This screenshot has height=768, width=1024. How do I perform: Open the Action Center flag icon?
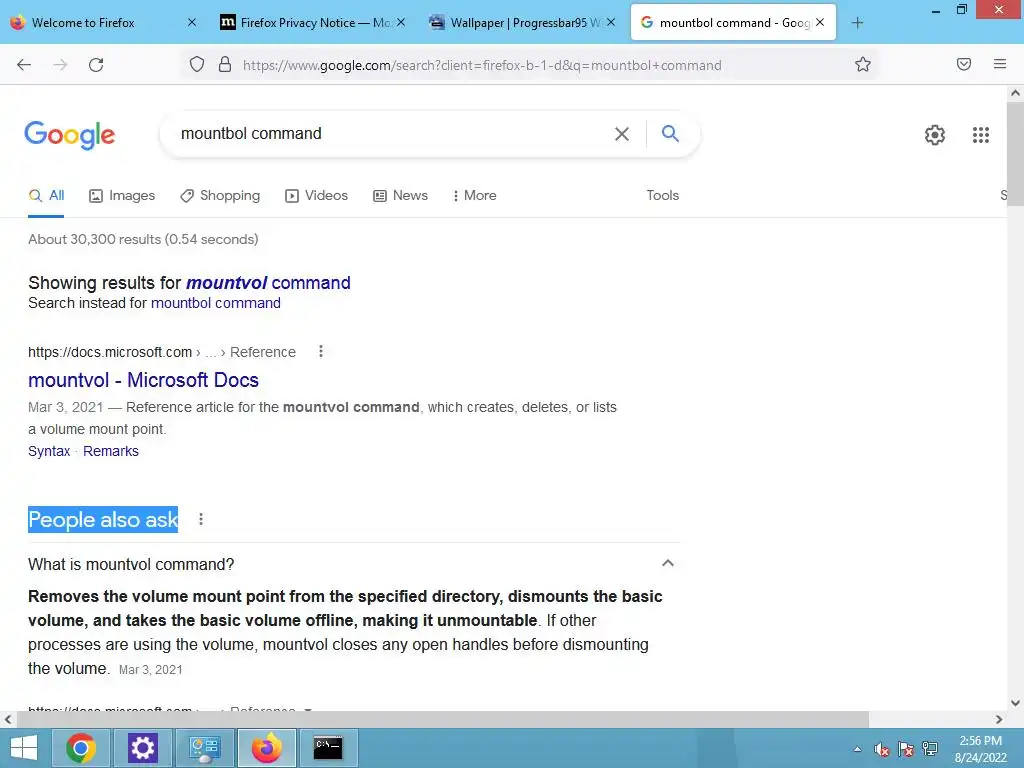click(906, 749)
